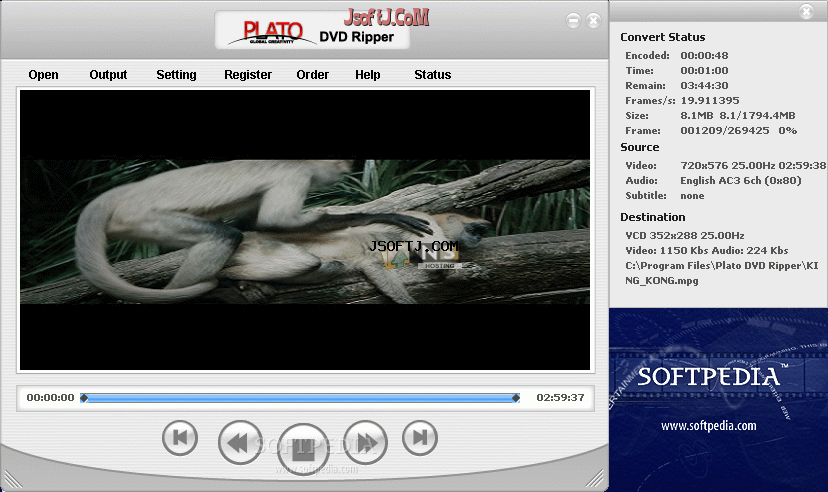Open the Setting menu
828x492 pixels.
click(176, 75)
